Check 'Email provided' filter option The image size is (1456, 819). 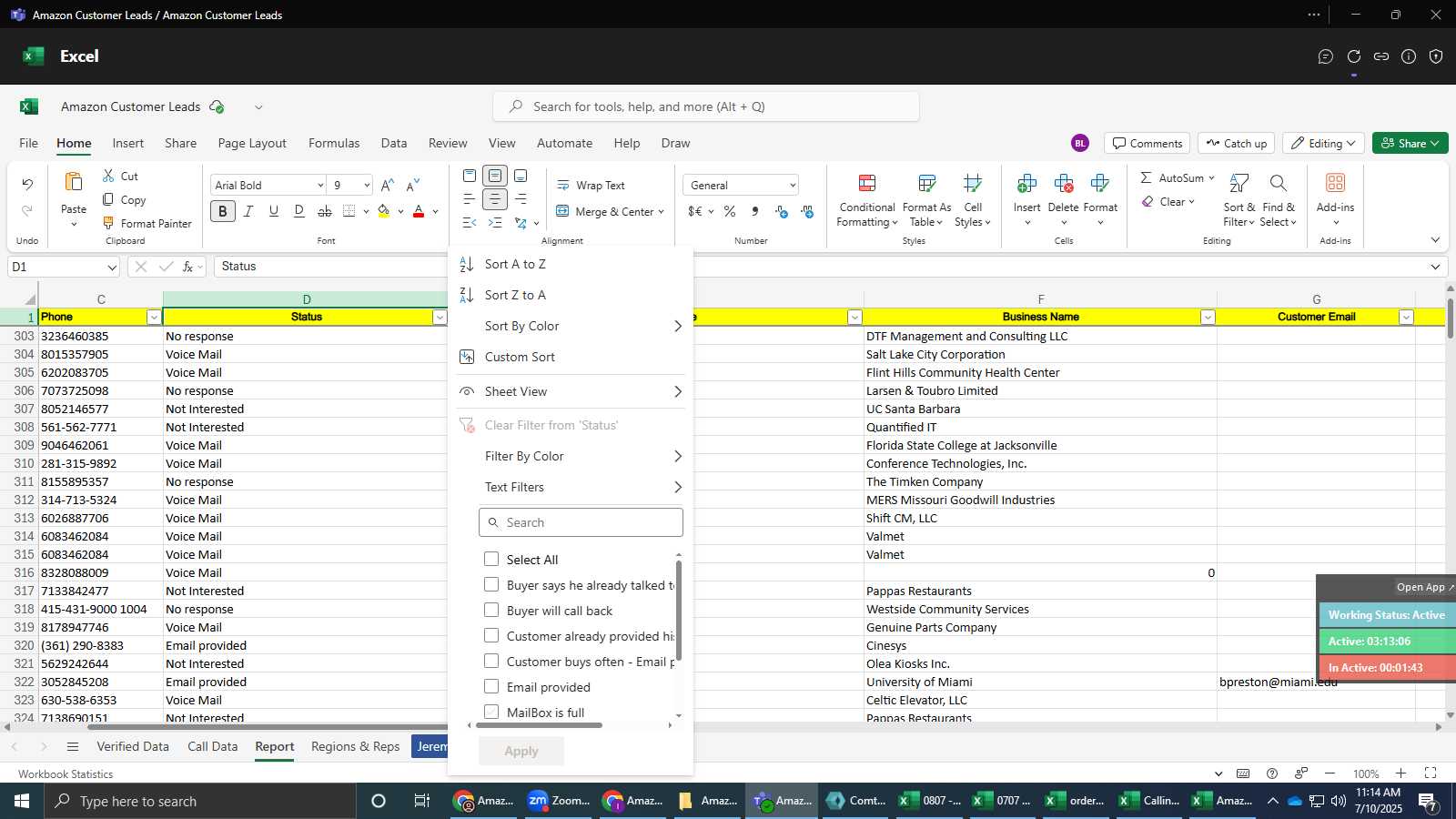[x=491, y=686]
